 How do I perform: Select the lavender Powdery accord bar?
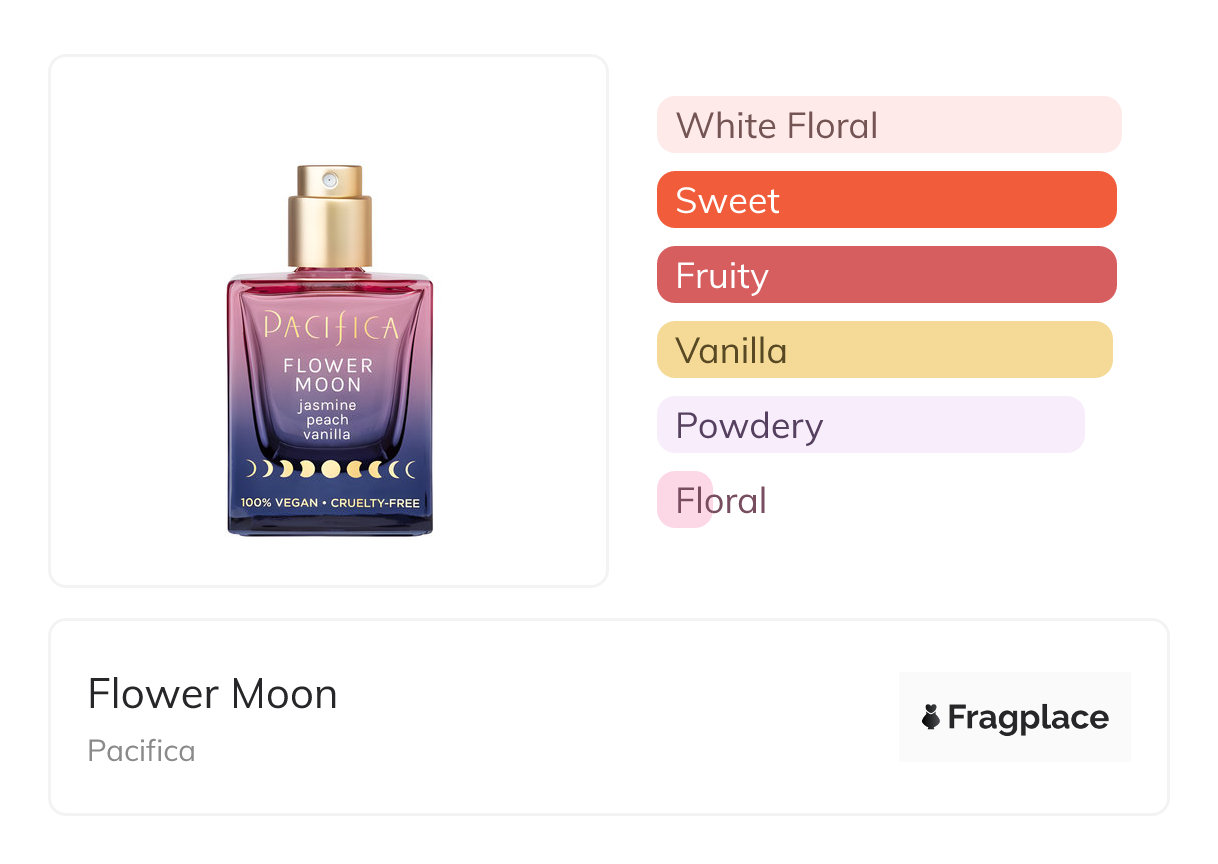point(870,425)
